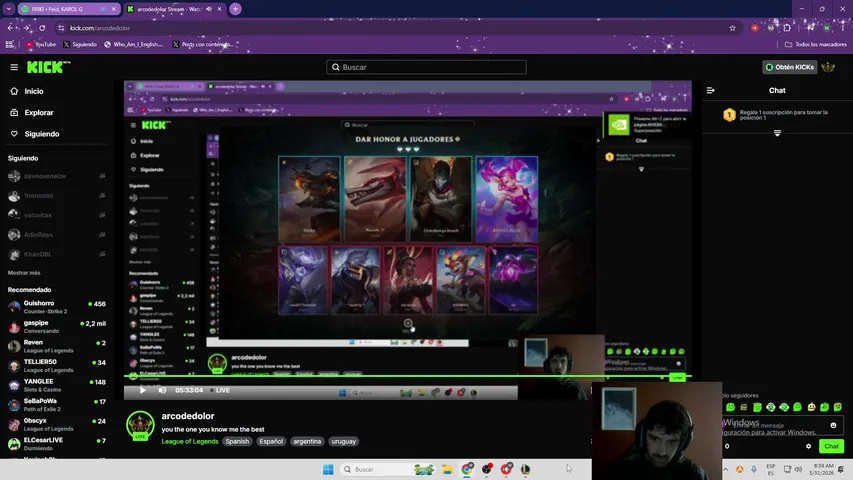
Task: Open Guishorro recommended channel
Action: [x=57, y=307]
